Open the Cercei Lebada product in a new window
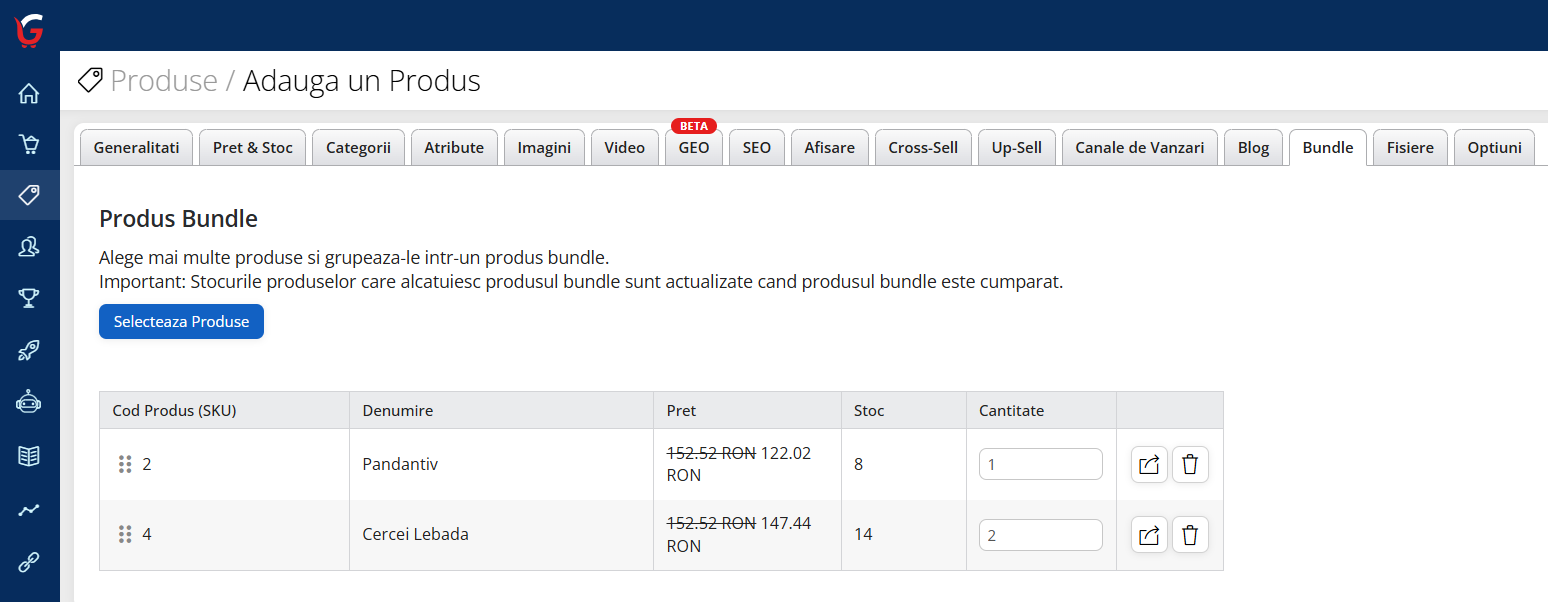1548x602 pixels. [x=1149, y=535]
